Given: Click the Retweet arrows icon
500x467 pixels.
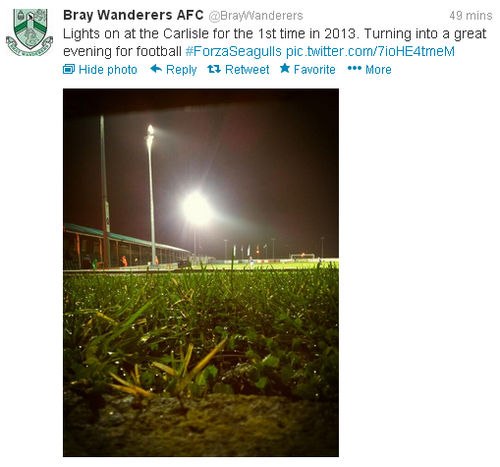Looking at the screenshot, I should pos(214,69).
